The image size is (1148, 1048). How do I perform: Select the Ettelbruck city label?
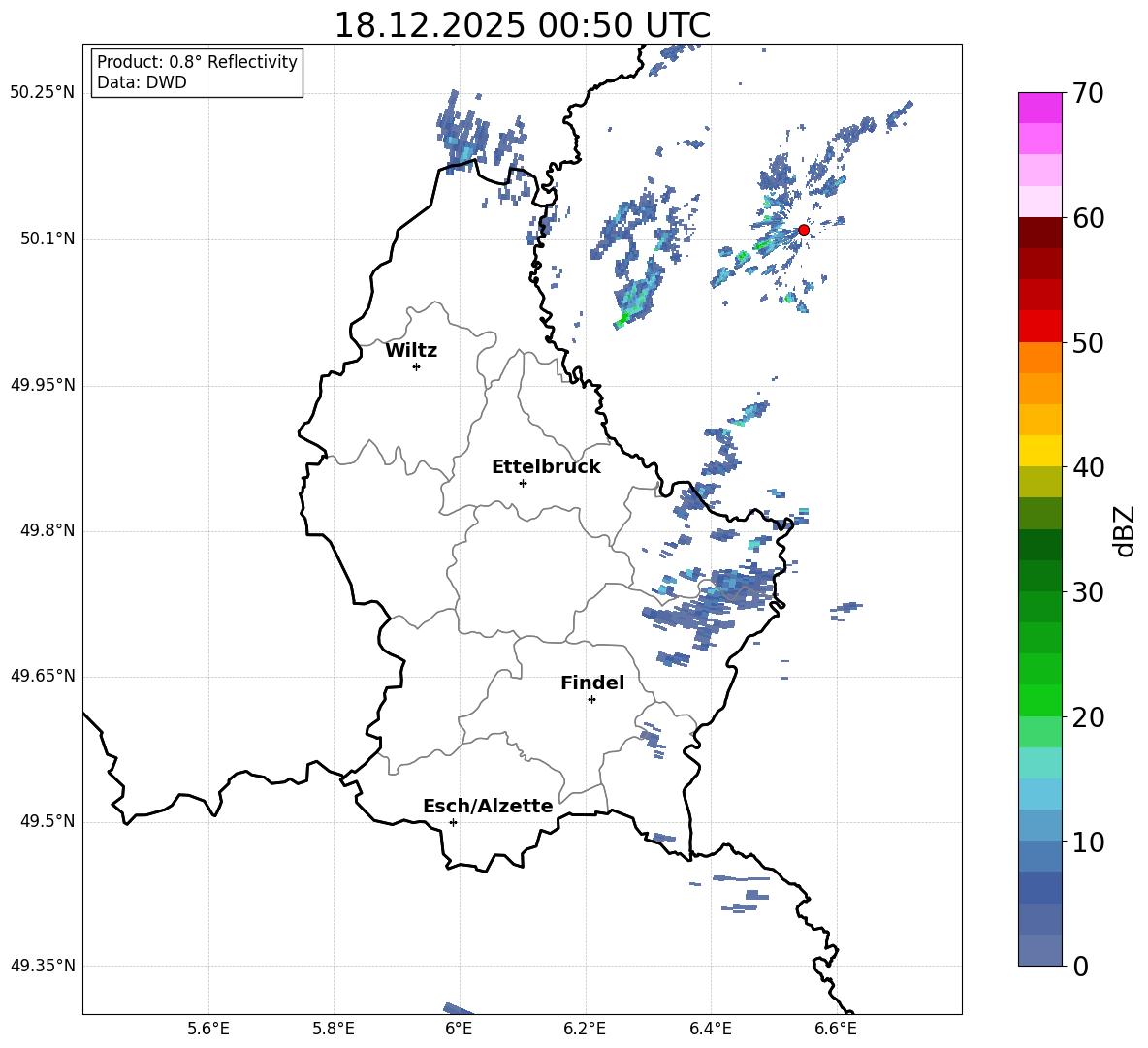[x=546, y=467]
